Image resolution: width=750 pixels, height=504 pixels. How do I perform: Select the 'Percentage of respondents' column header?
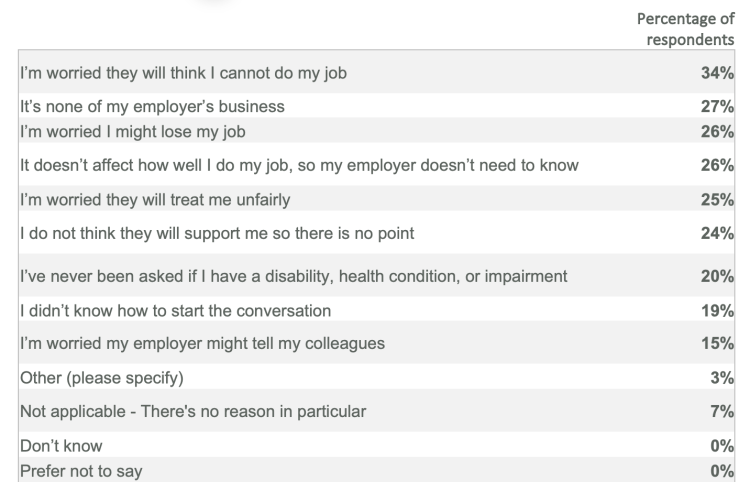pyautogui.click(x=685, y=29)
